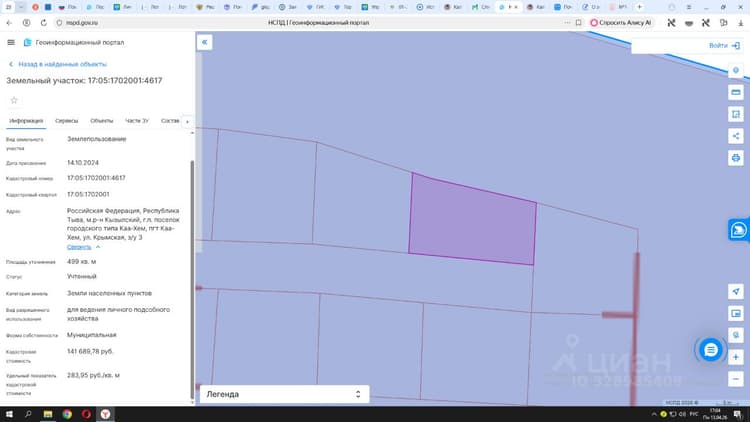Click the zoom-to-area search icon
The height and width of the screenshot is (422, 750).
pos(736,335)
